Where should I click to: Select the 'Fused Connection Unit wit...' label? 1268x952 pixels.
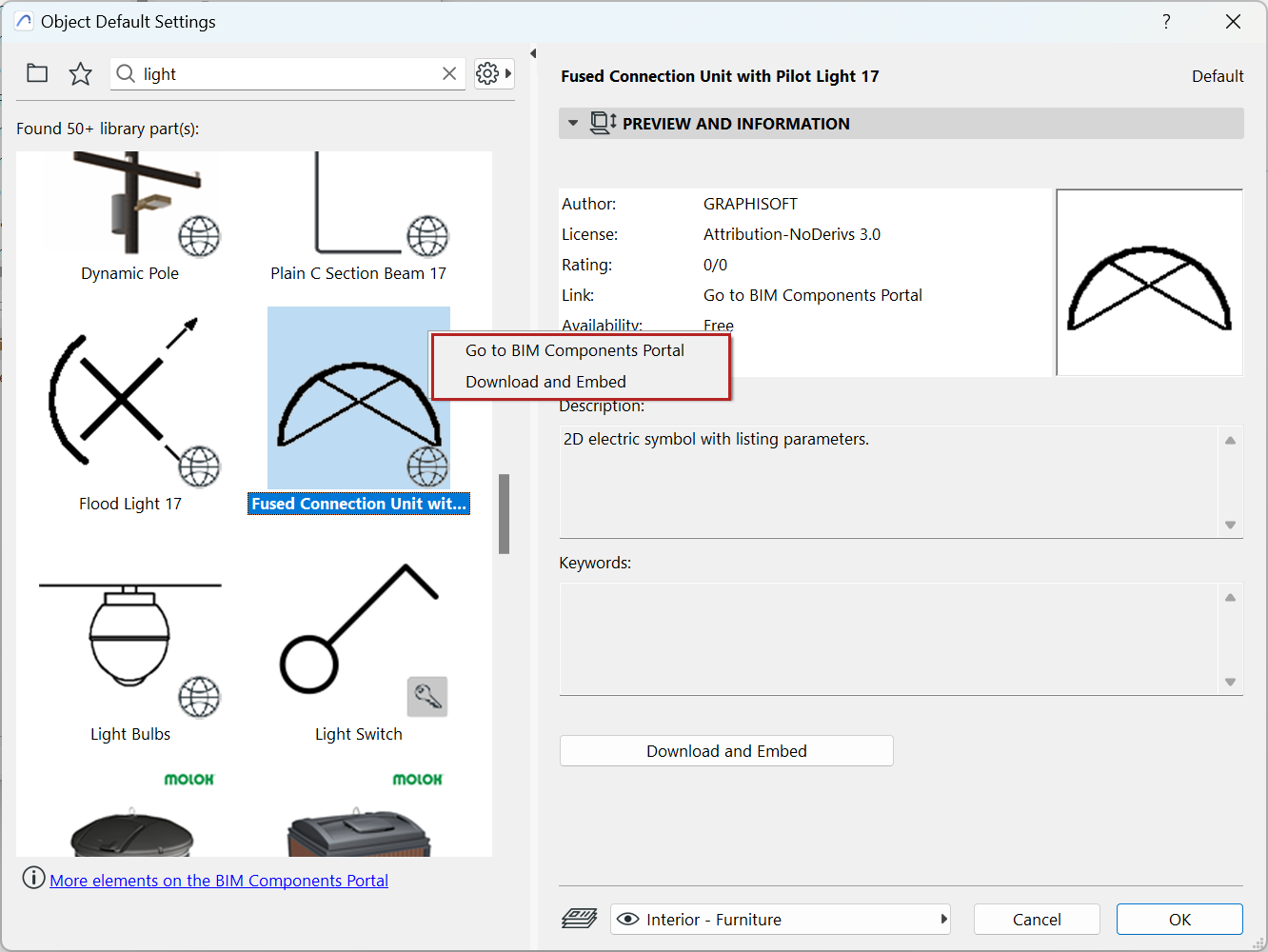coord(359,504)
